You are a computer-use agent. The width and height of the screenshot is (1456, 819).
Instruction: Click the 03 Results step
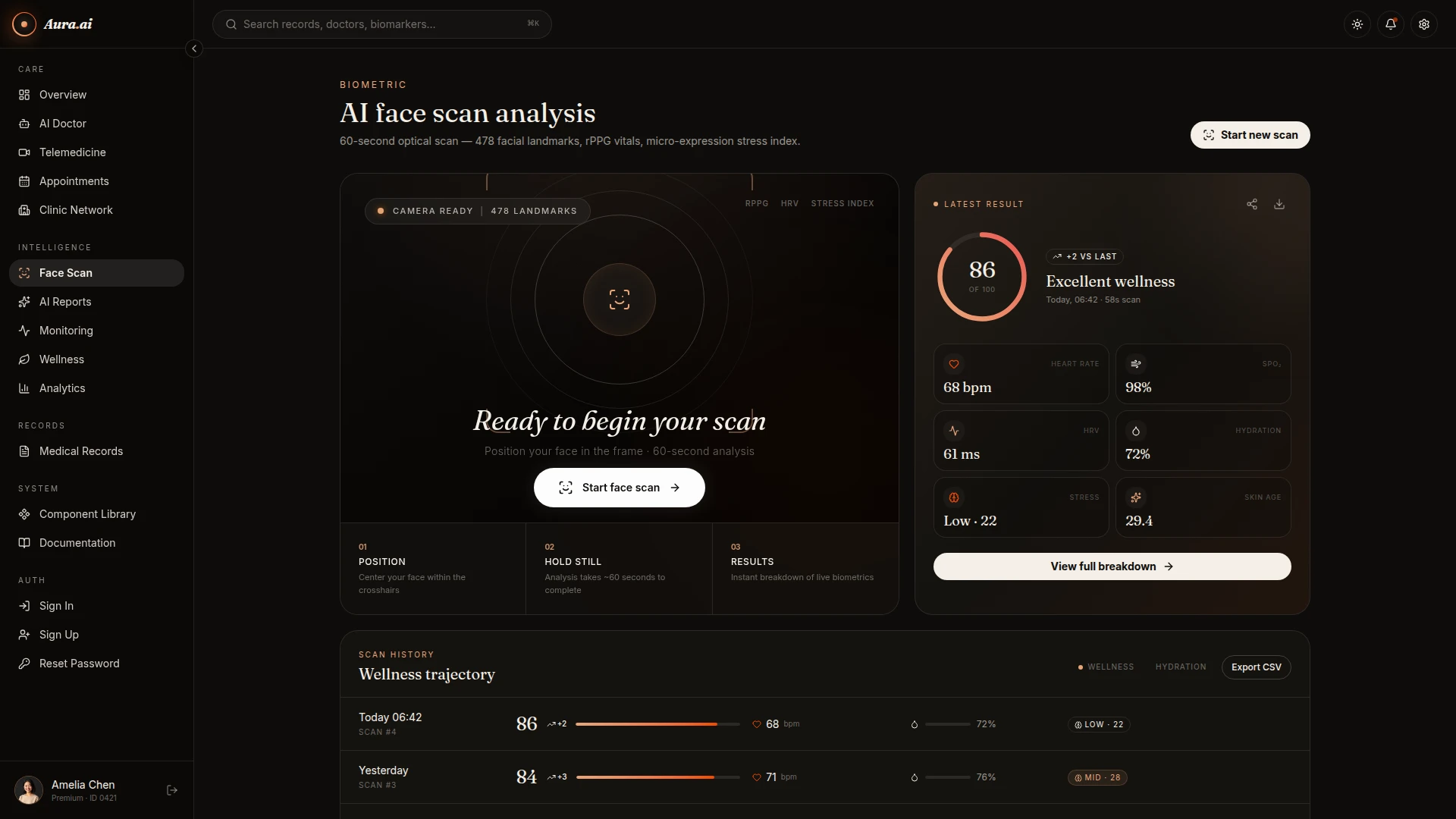(x=805, y=569)
